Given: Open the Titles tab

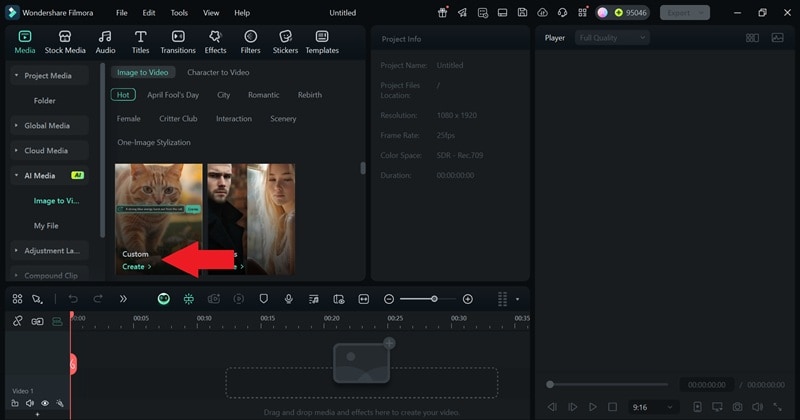Looking at the screenshot, I should click(x=140, y=42).
